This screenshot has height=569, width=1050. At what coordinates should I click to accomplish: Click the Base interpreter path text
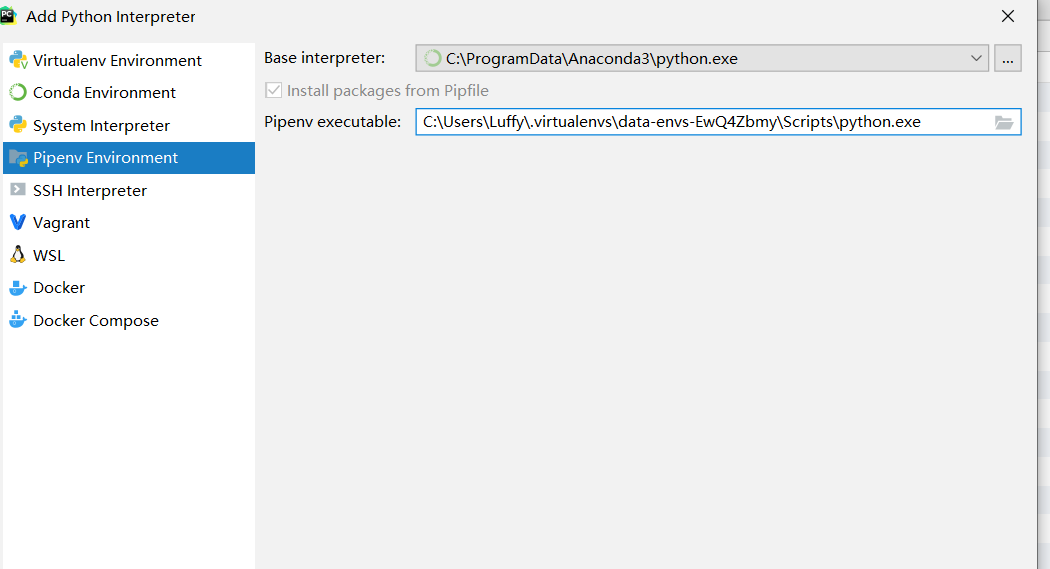[x=592, y=59]
